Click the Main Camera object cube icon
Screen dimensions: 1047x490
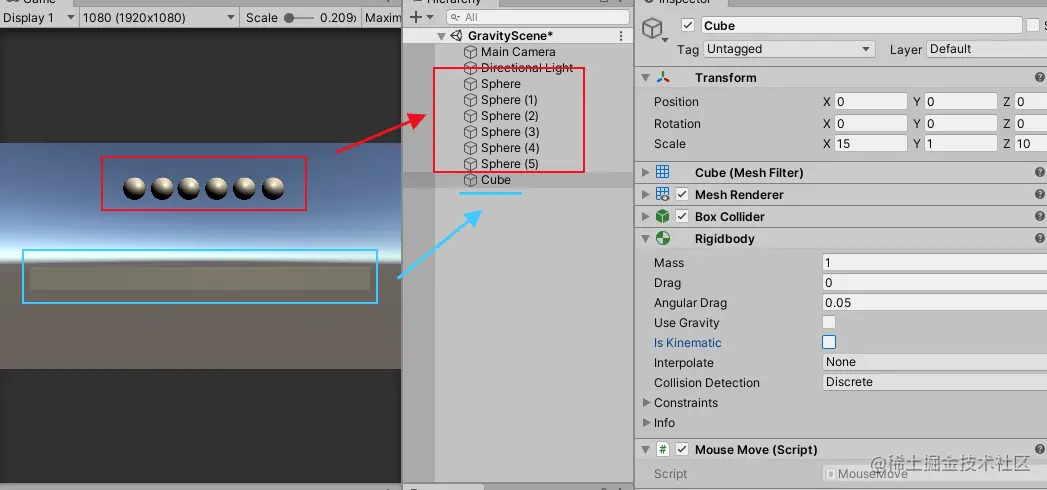(x=470, y=52)
